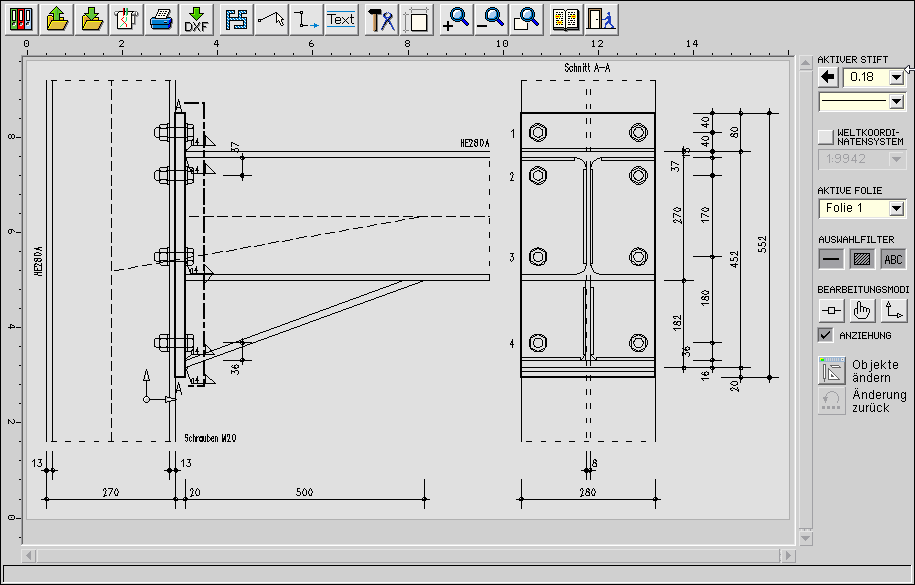Click the exit door icon
915x585 pixels.
(x=600, y=19)
